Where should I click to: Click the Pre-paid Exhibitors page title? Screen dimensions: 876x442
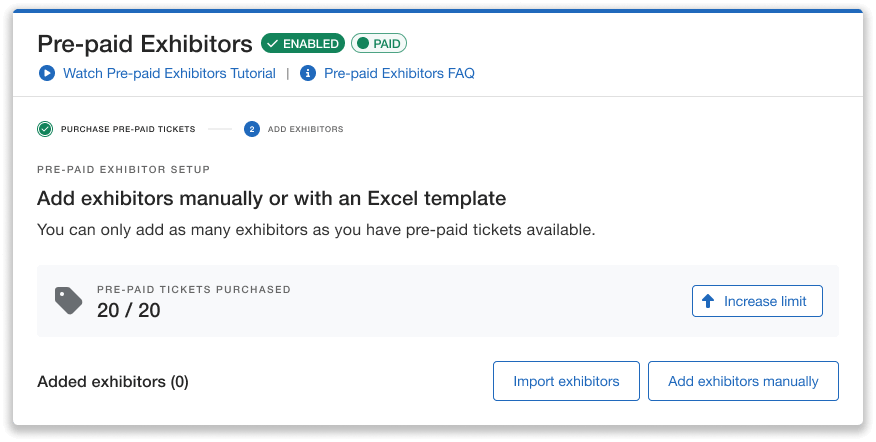[145, 44]
